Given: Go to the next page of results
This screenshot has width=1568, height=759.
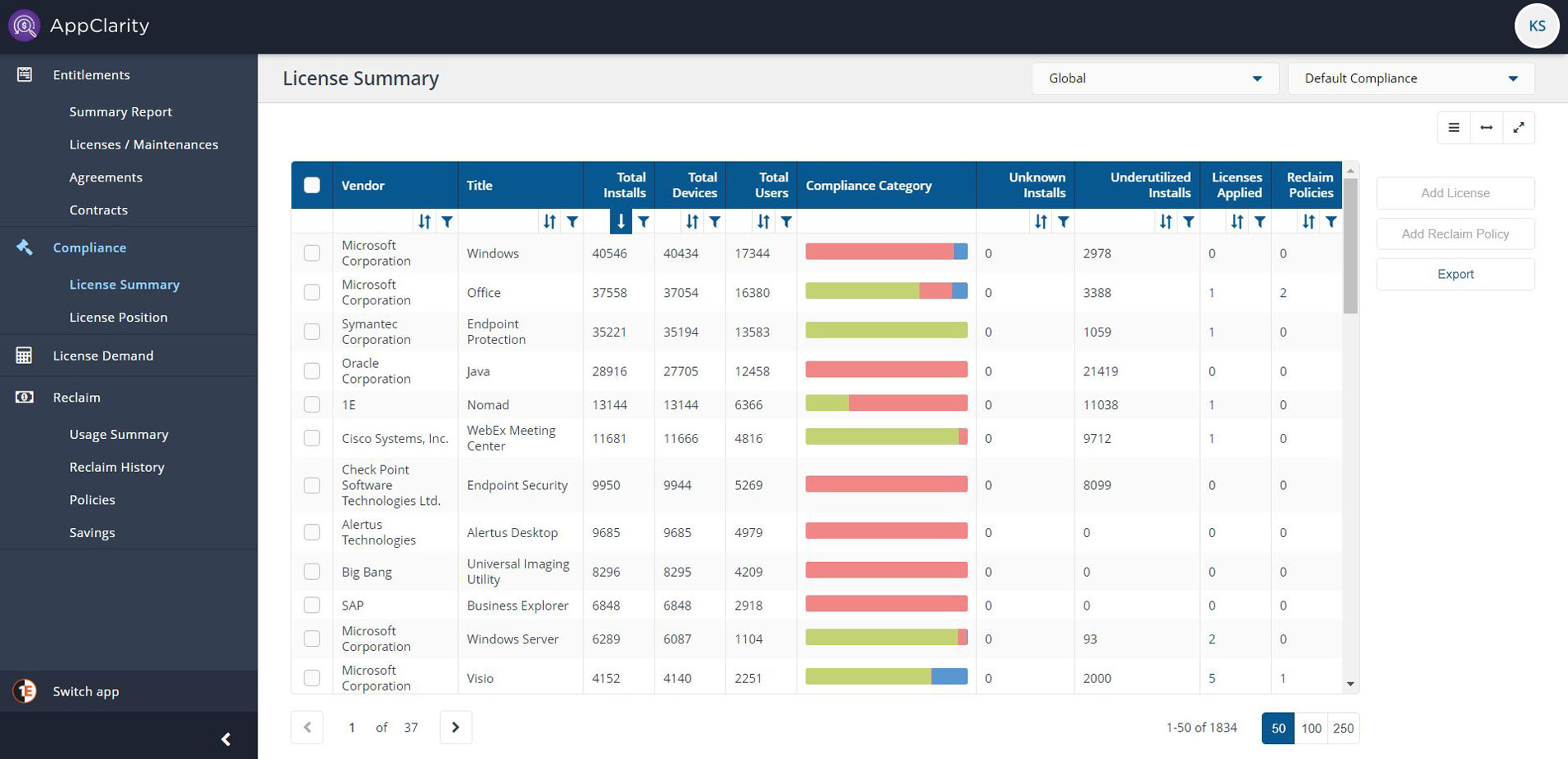Looking at the screenshot, I should click(456, 727).
